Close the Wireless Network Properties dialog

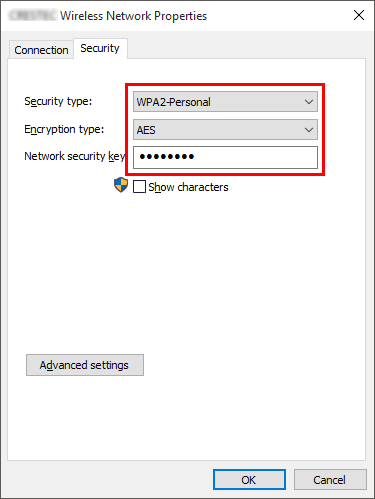click(359, 15)
